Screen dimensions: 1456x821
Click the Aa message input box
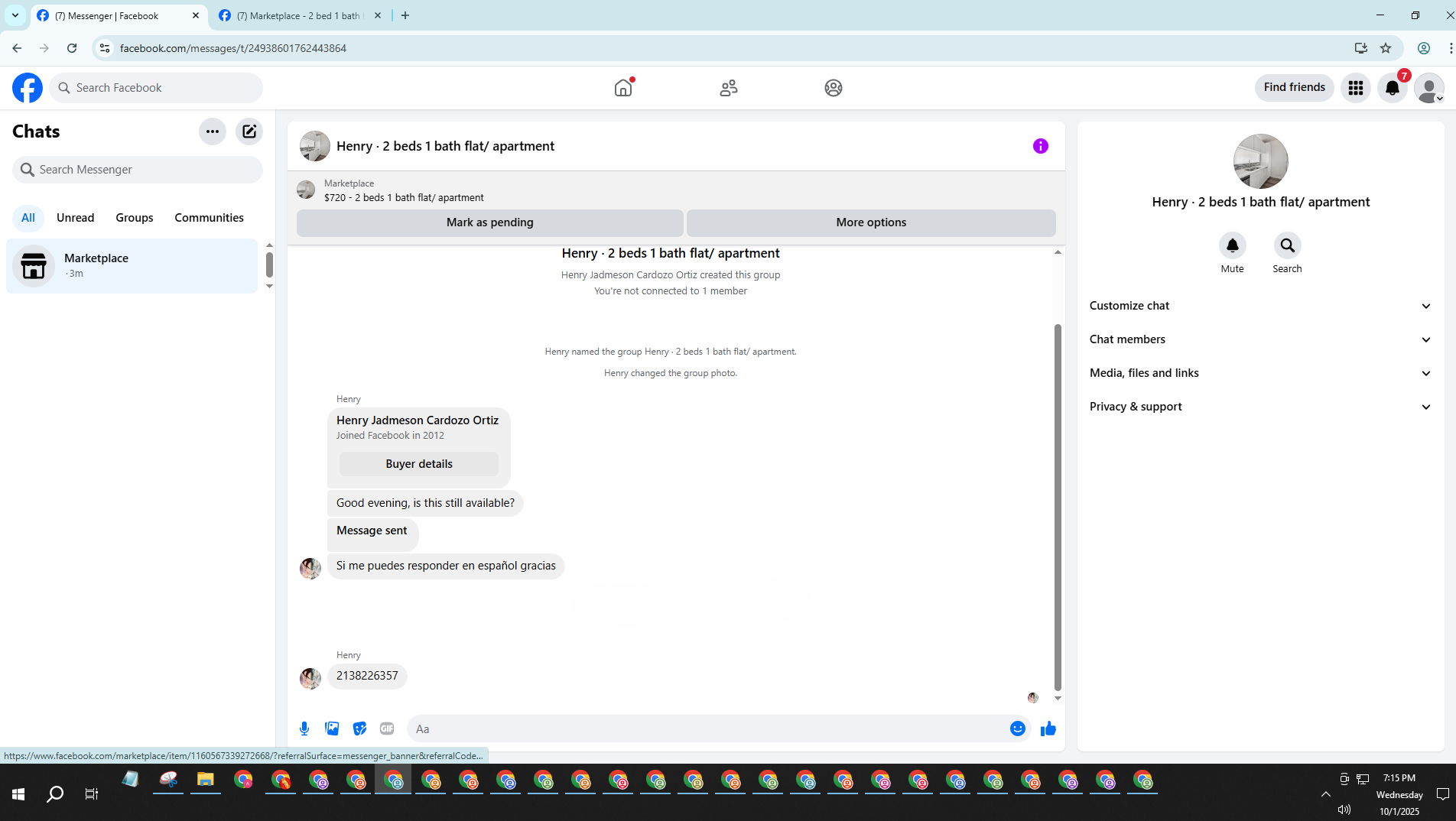click(x=707, y=729)
